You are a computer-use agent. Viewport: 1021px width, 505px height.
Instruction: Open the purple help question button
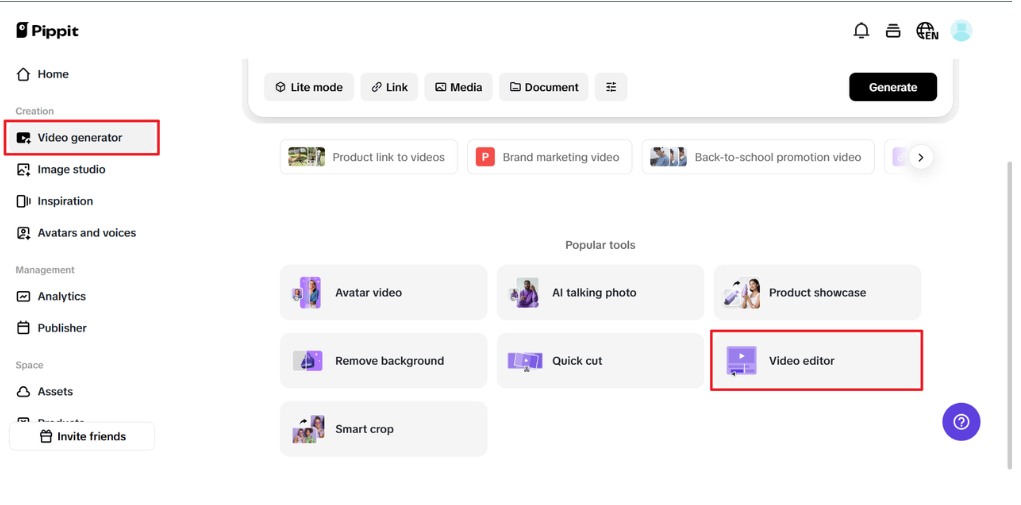point(961,422)
